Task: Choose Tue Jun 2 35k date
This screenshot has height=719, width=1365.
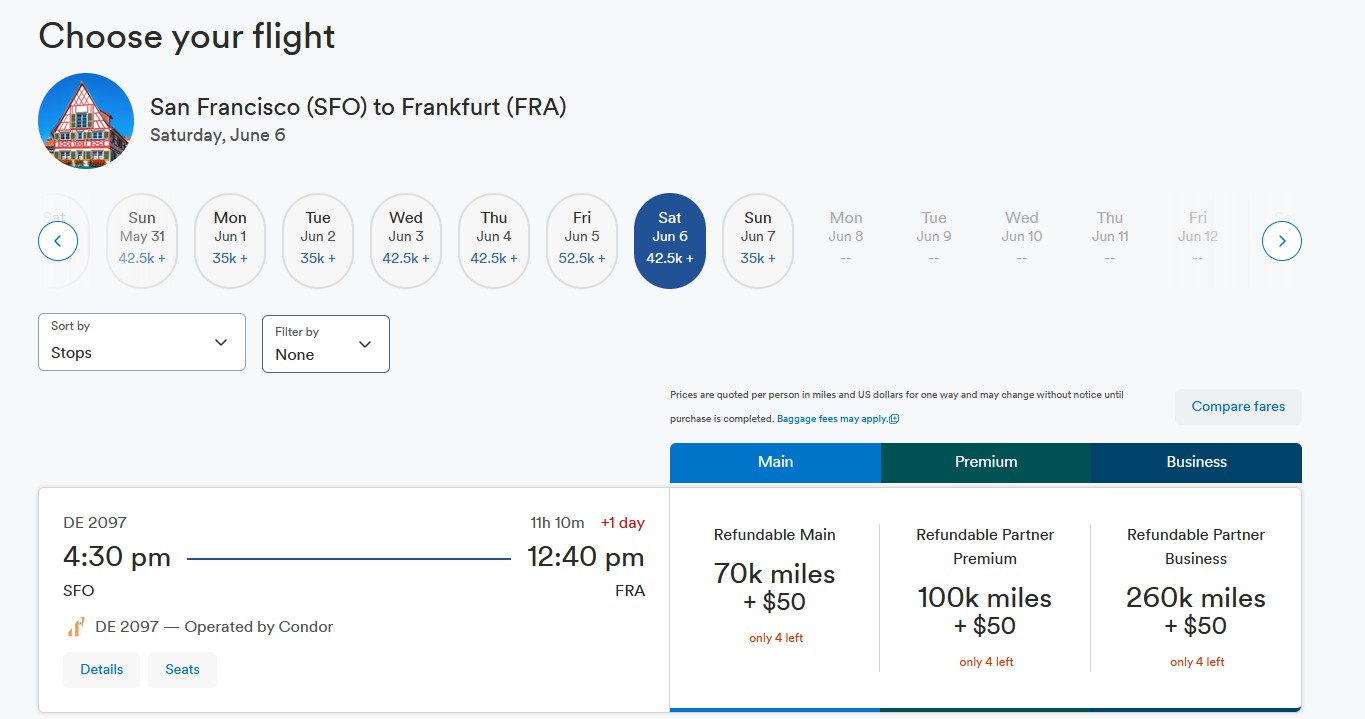Action: 318,241
